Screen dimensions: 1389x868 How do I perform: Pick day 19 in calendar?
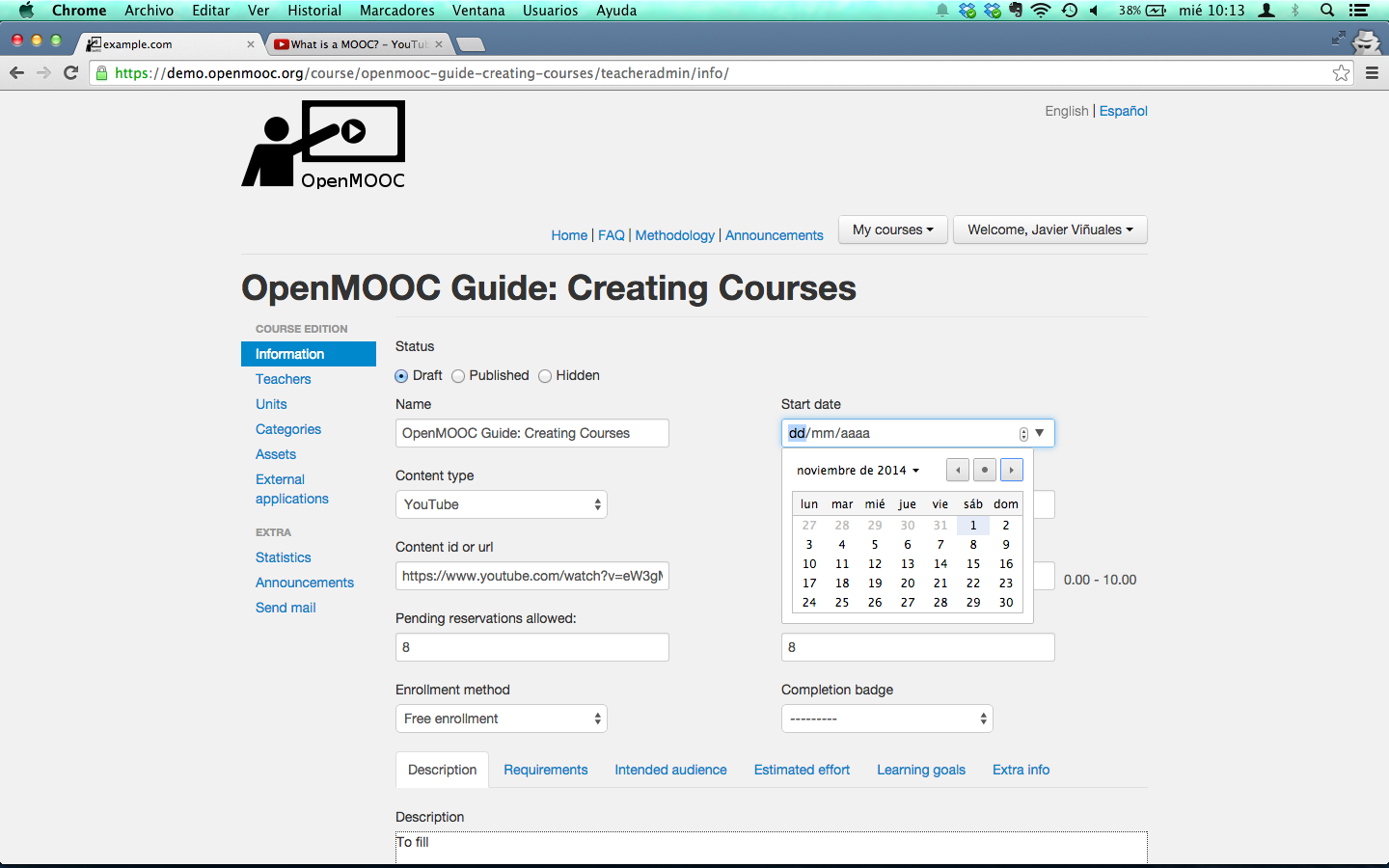(875, 583)
